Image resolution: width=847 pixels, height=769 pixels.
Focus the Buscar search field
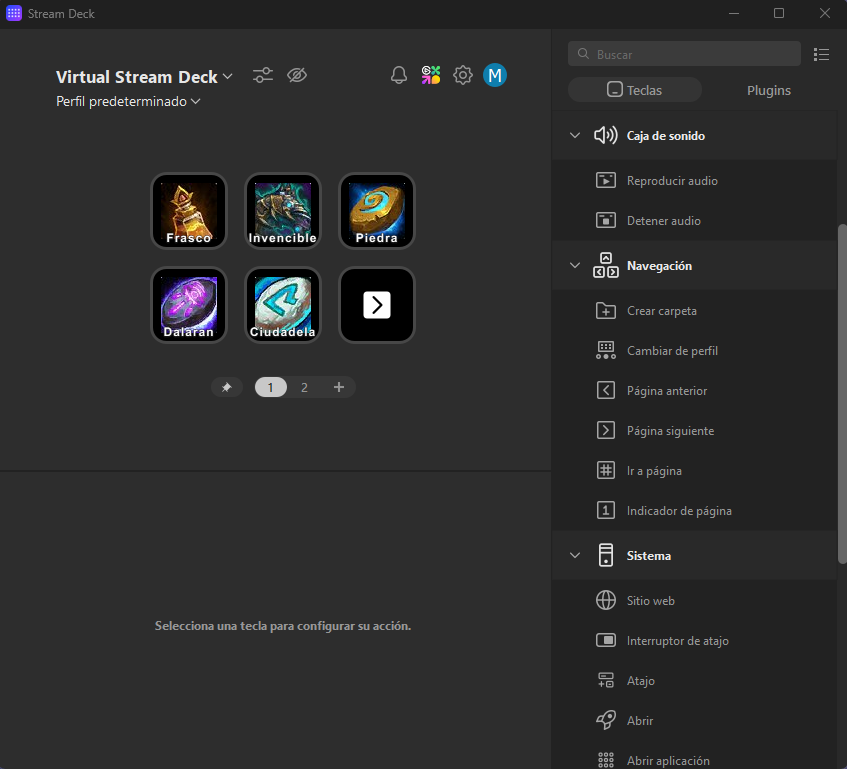(x=684, y=54)
